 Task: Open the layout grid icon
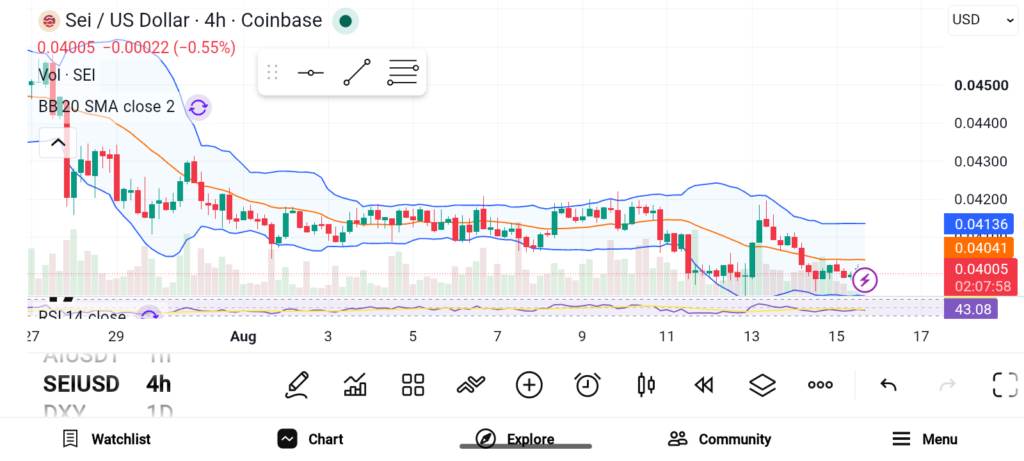tap(413, 385)
